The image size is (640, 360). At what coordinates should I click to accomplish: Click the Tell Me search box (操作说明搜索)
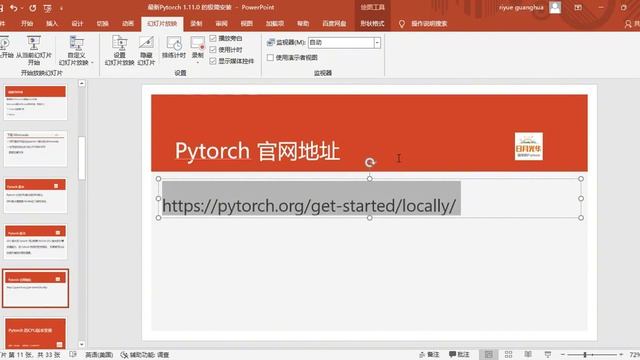(x=429, y=24)
